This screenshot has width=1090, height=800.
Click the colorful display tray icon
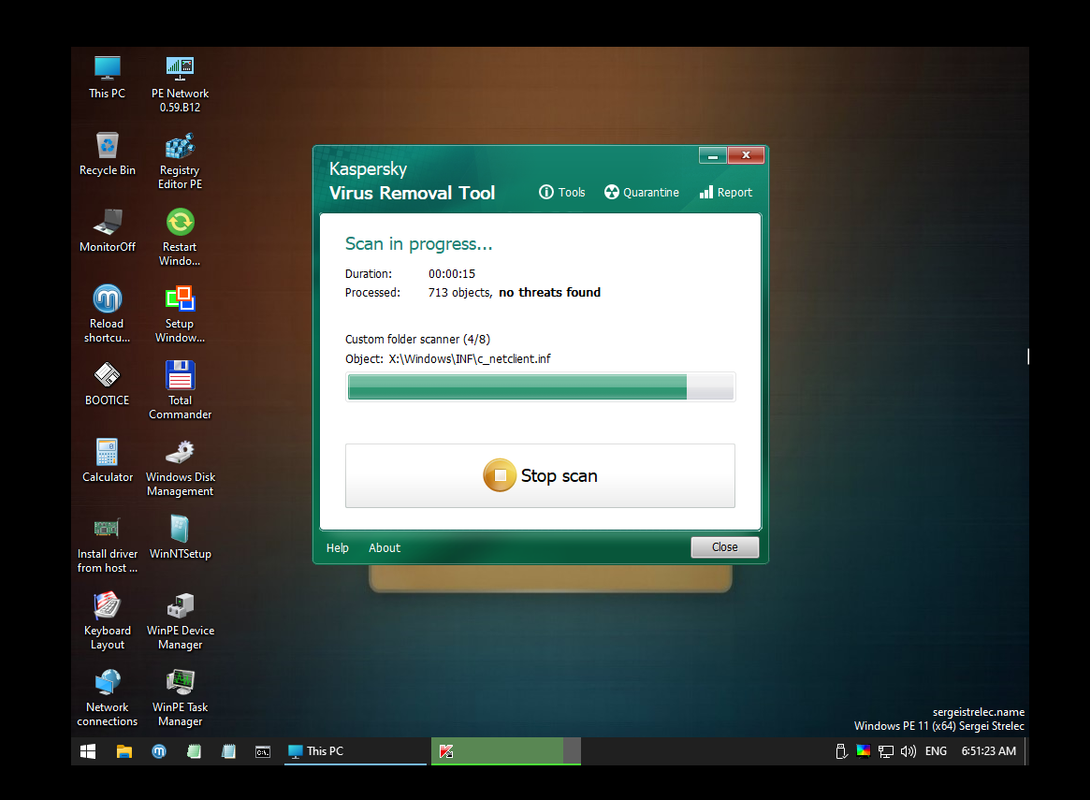(863, 751)
